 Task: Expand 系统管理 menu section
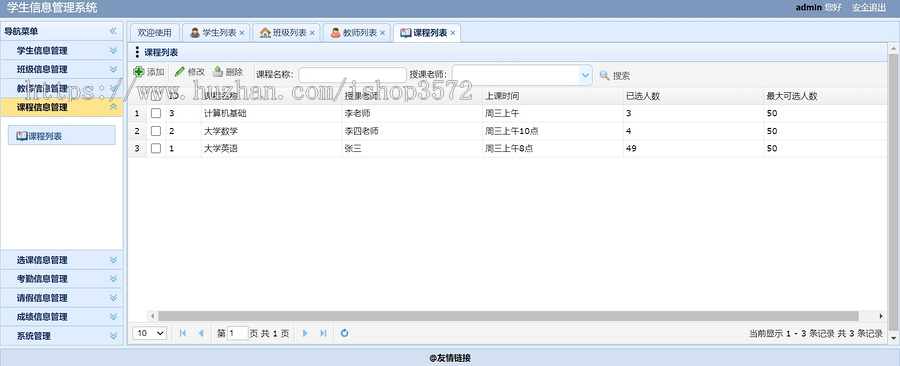click(x=113, y=336)
